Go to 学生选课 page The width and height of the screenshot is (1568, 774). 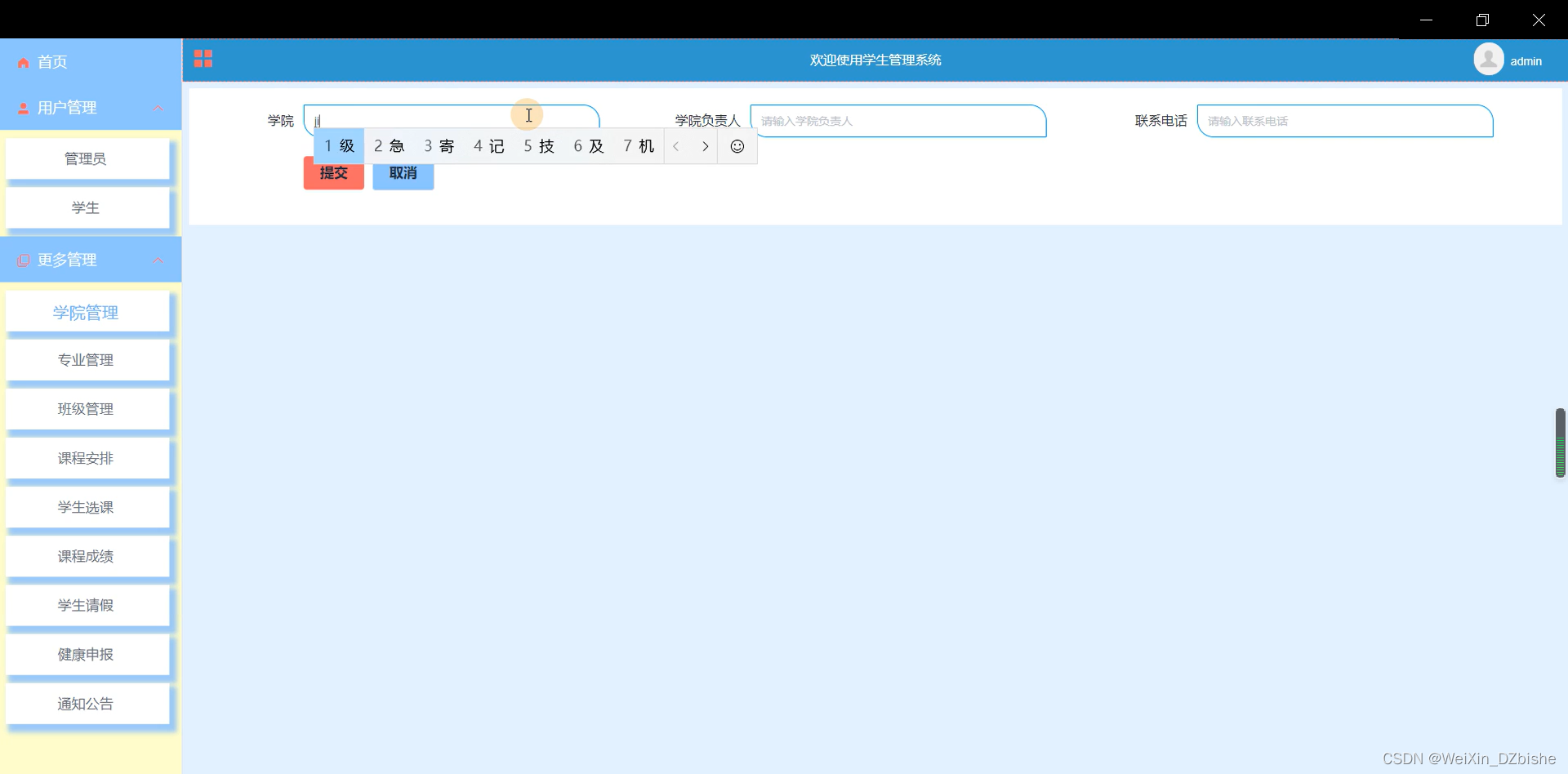click(87, 507)
